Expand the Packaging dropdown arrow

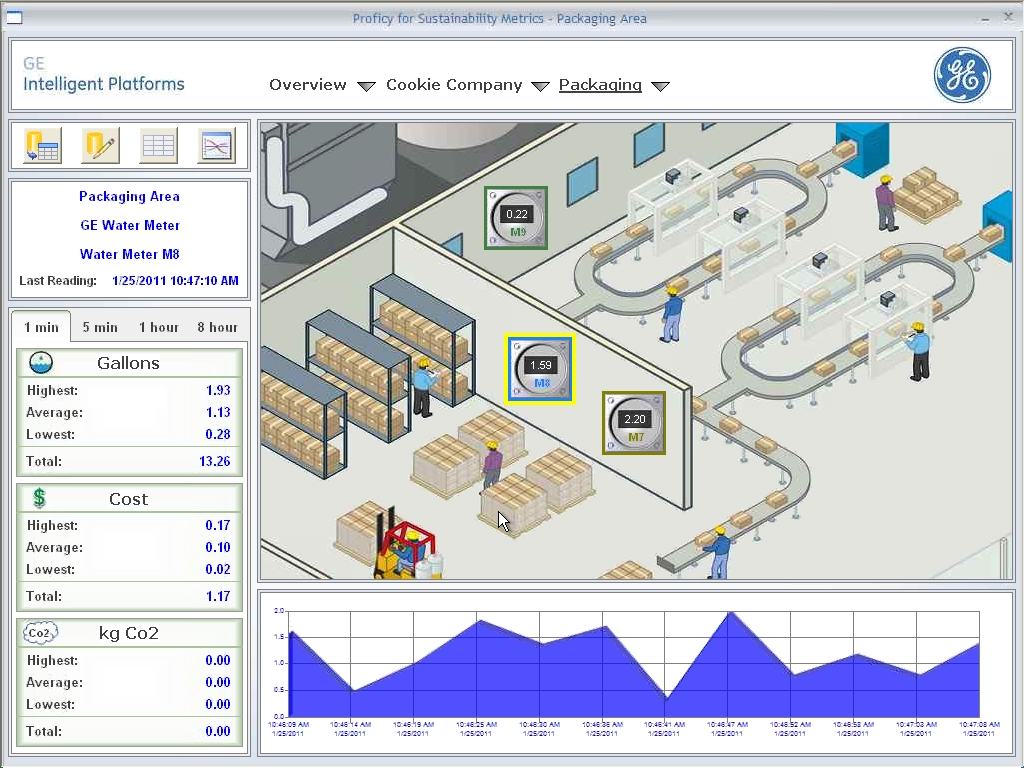[661, 86]
